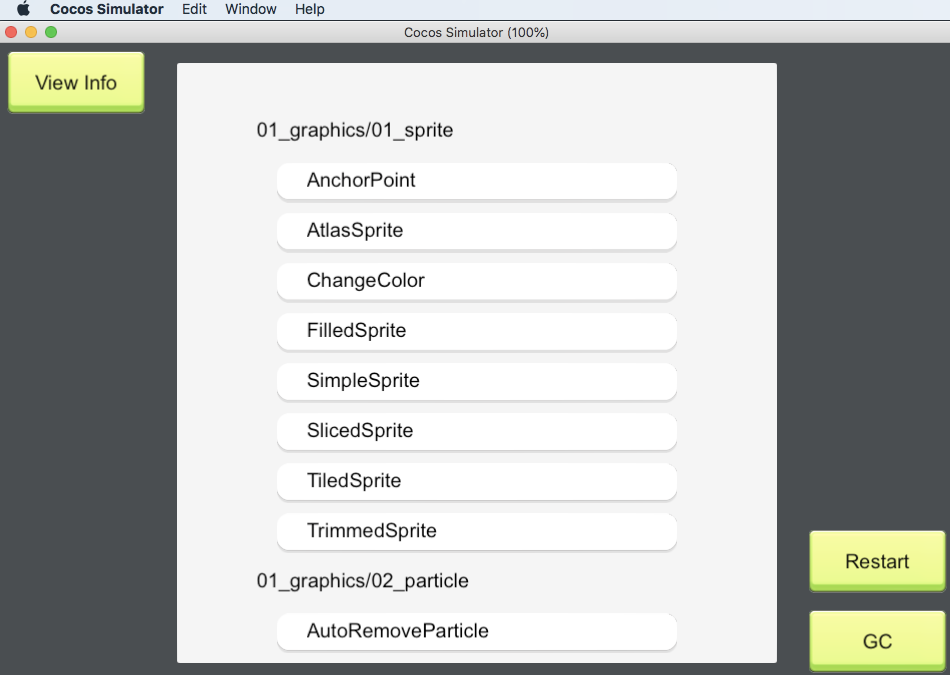Click the 01_graphics/01_sprite heading
The width and height of the screenshot is (950, 675).
(x=354, y=130)
